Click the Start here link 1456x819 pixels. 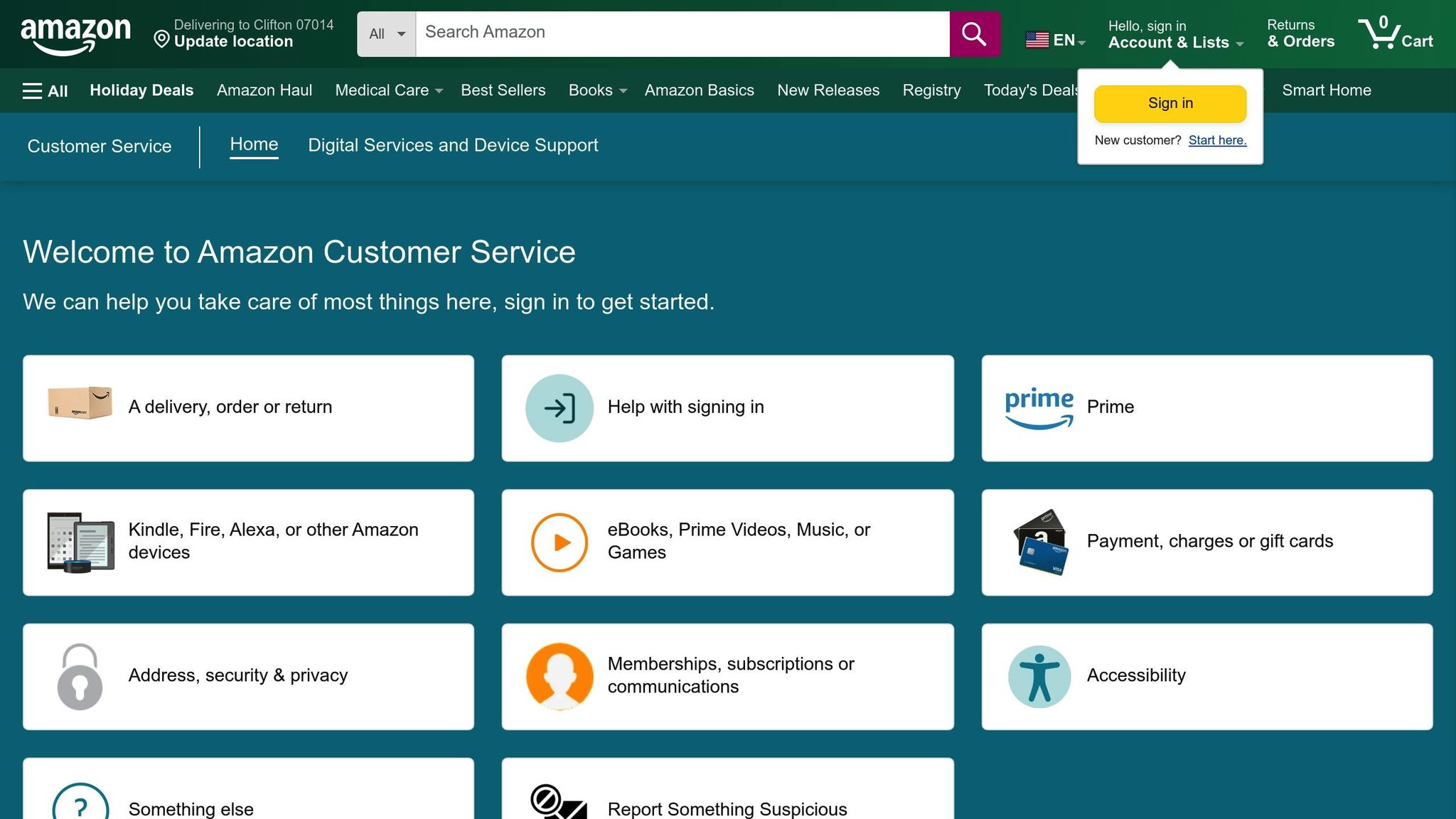(1217, 140)
